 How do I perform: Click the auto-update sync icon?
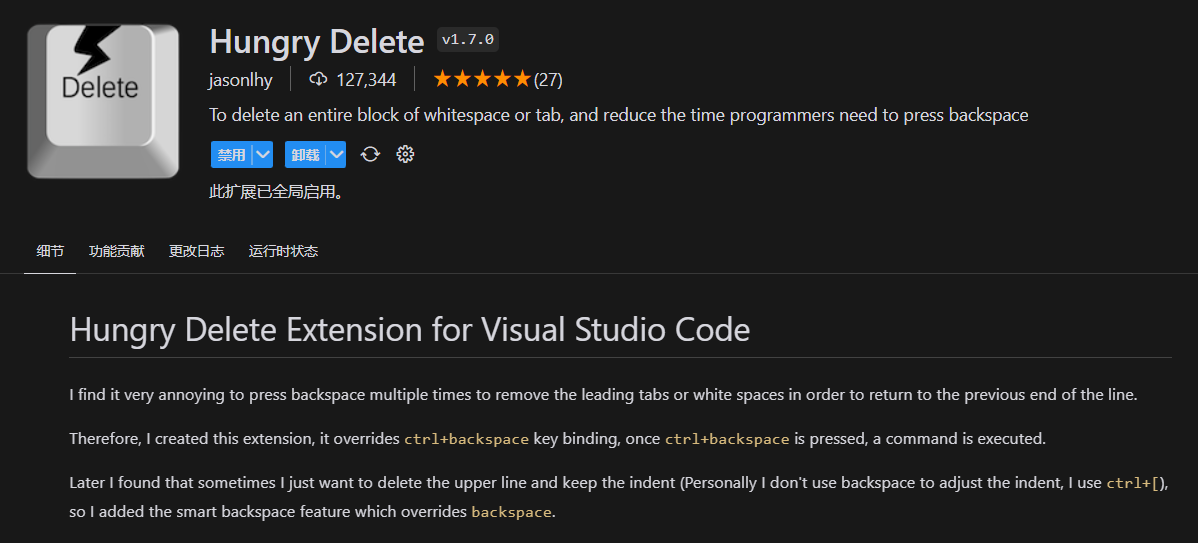[x=371, y=154]
